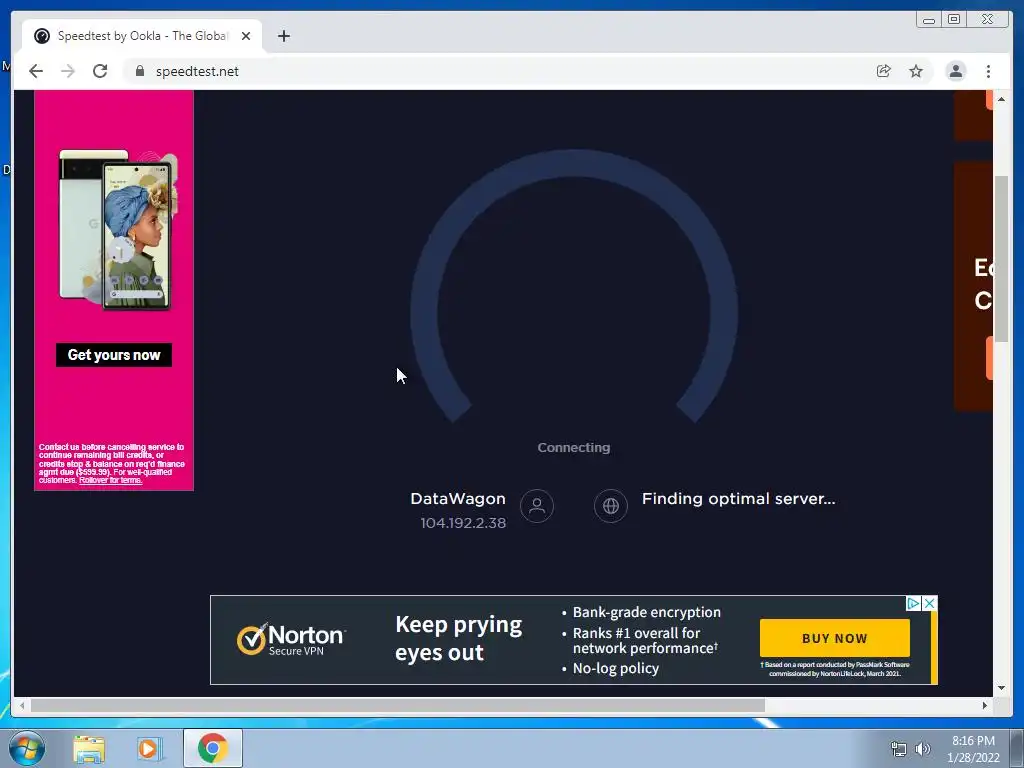Screen dimensions: 1024x768
Task: Open the volume speaker tray icon
Action: tap(923, 749)
